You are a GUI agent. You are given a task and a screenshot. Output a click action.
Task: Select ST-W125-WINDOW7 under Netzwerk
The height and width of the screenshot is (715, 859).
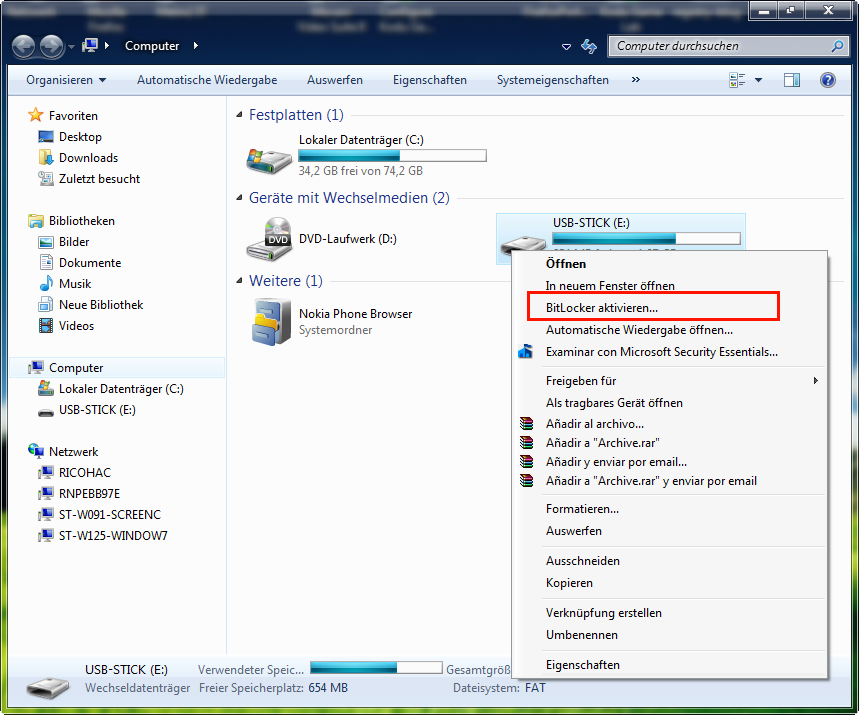[112, 536]
